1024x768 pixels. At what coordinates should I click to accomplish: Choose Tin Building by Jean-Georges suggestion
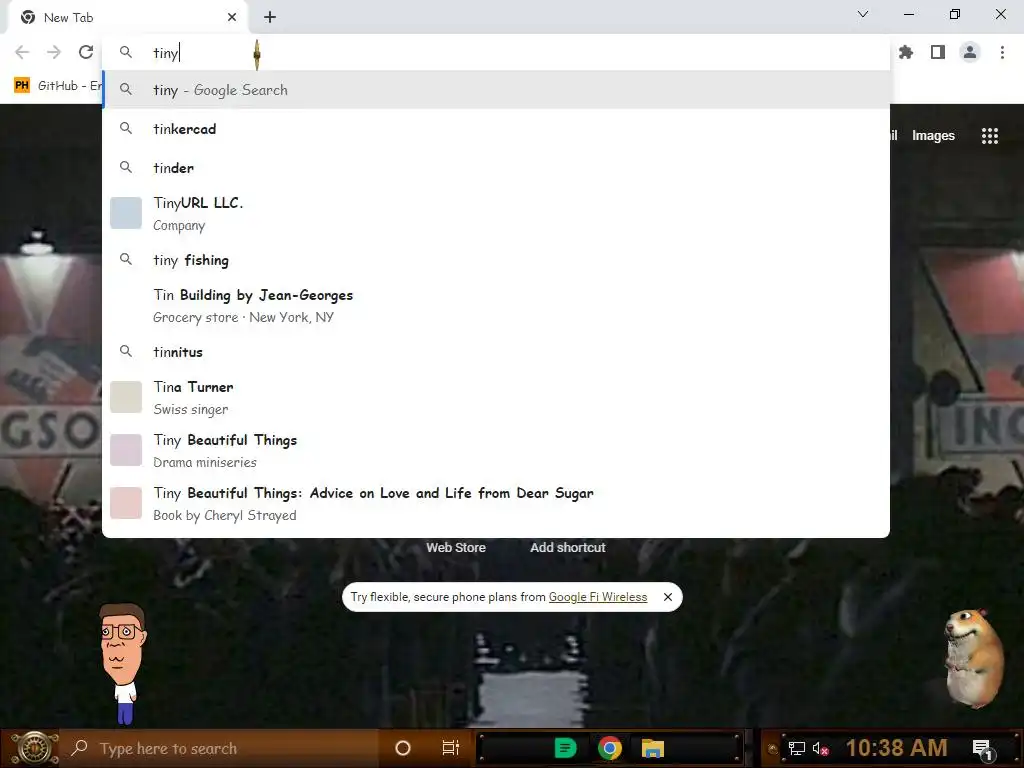tap(496, 306)
